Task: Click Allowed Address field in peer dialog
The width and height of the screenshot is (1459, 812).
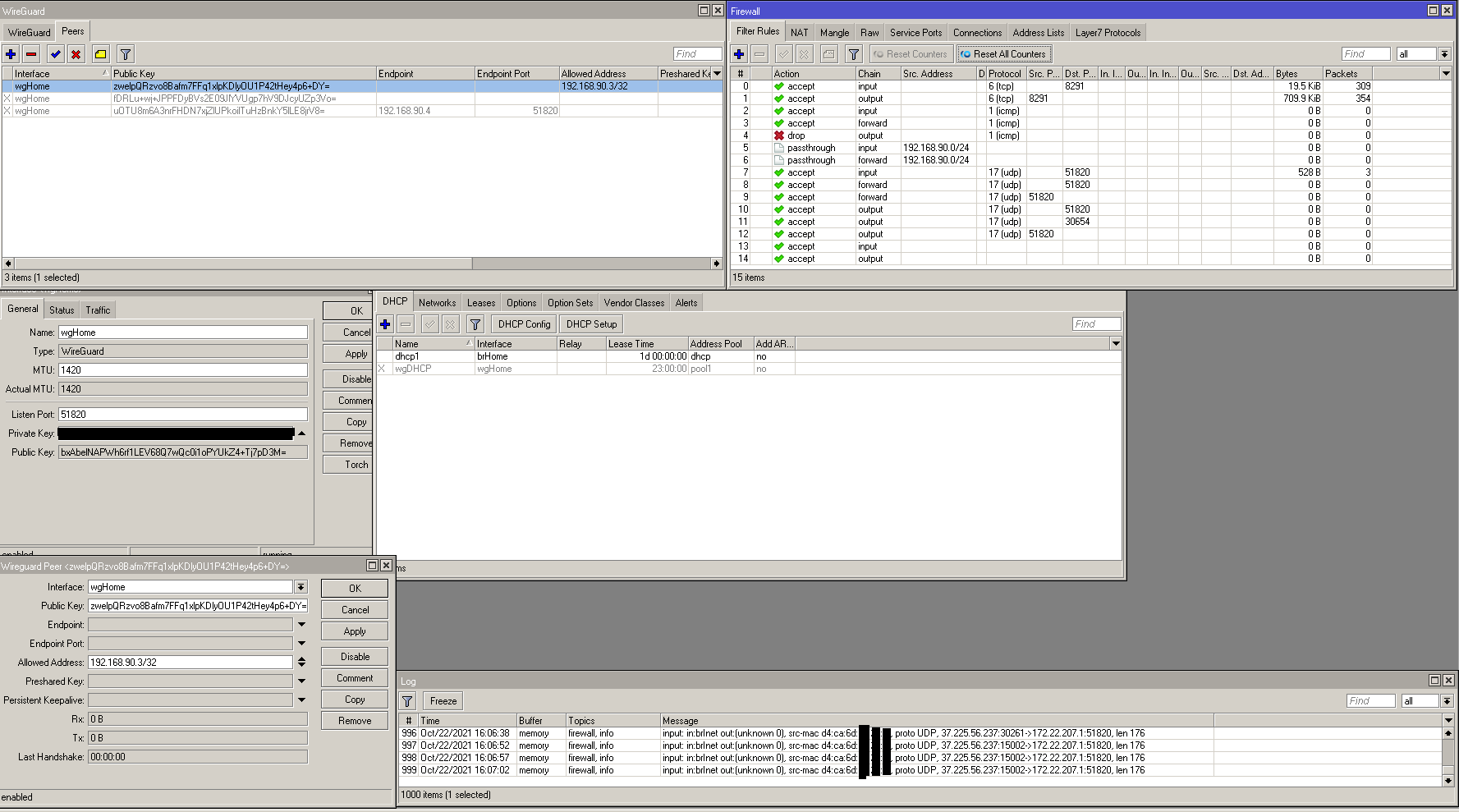Action: point(190,663)
